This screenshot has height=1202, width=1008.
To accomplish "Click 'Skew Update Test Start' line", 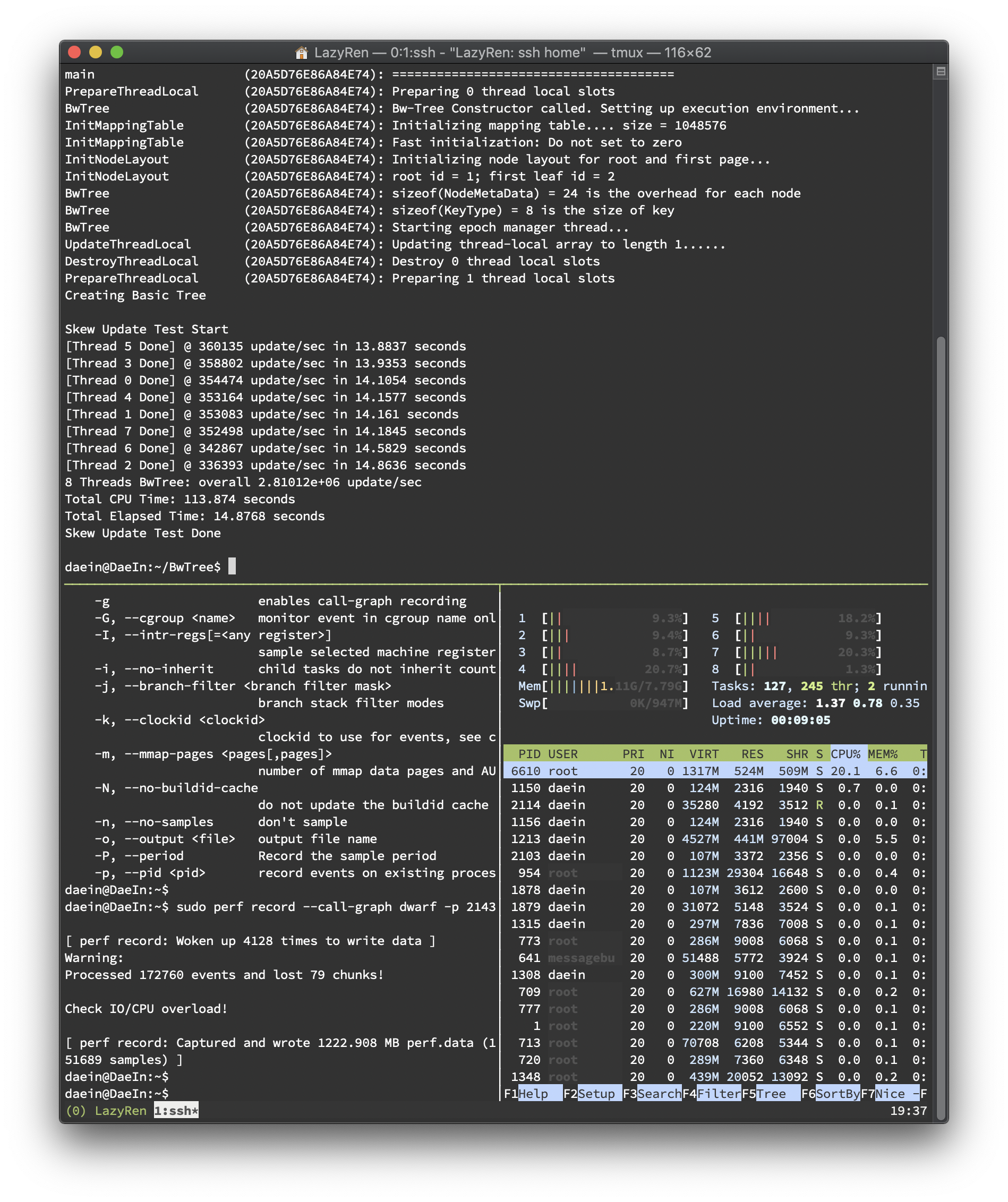I will tap(147, 329).
